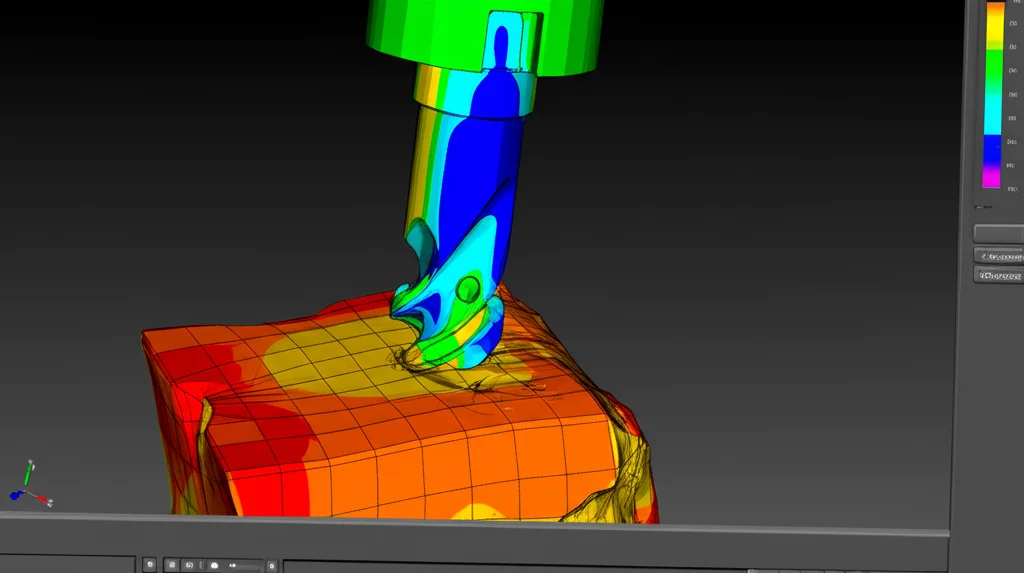This screenshot has height=573, width=1024.
Task: Click the standalone document icon left of the grouped bottom toolbar icons
Action: click(150, 565)
